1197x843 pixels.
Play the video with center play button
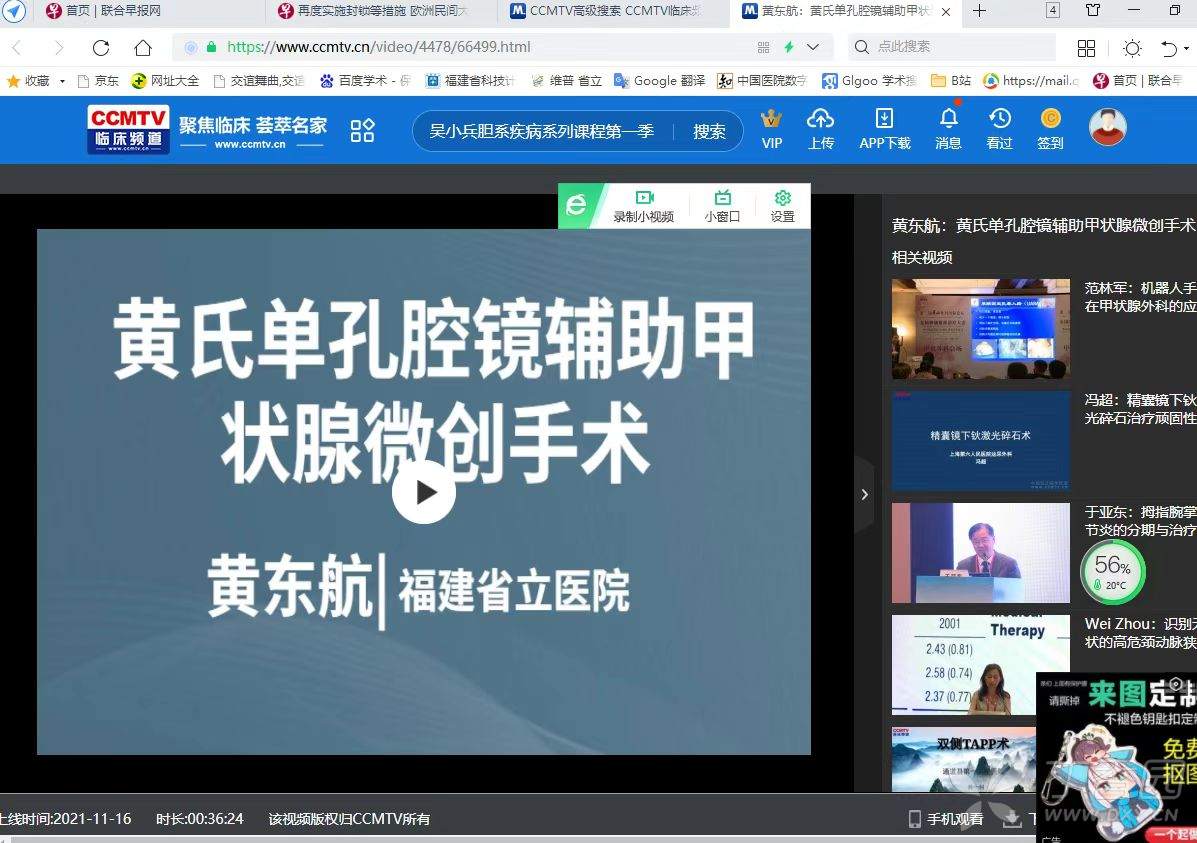point(424,492)
